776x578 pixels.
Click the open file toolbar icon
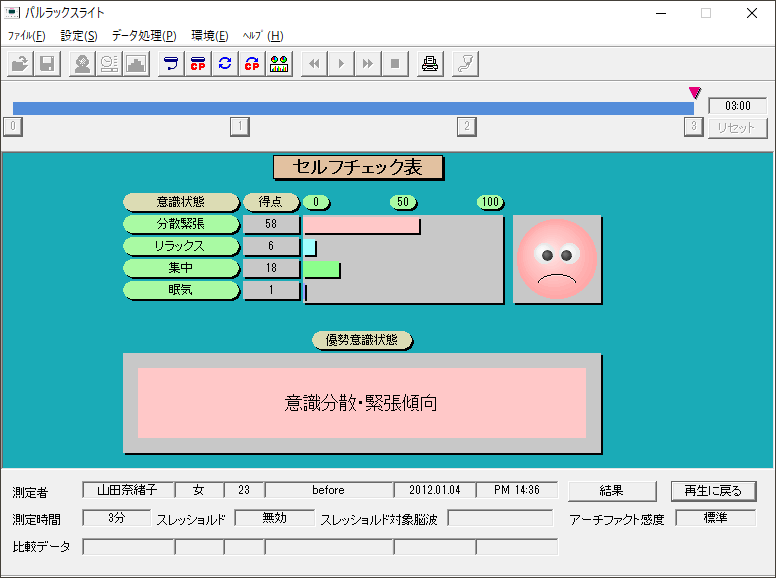(20, 64)
